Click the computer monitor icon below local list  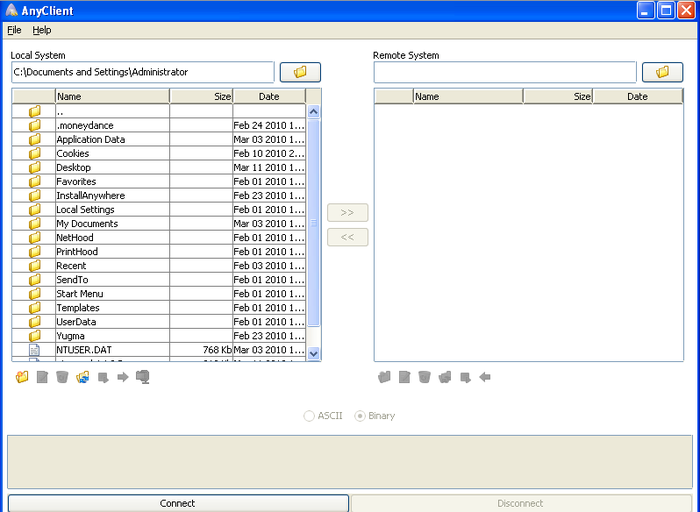[x=143, y=377]
